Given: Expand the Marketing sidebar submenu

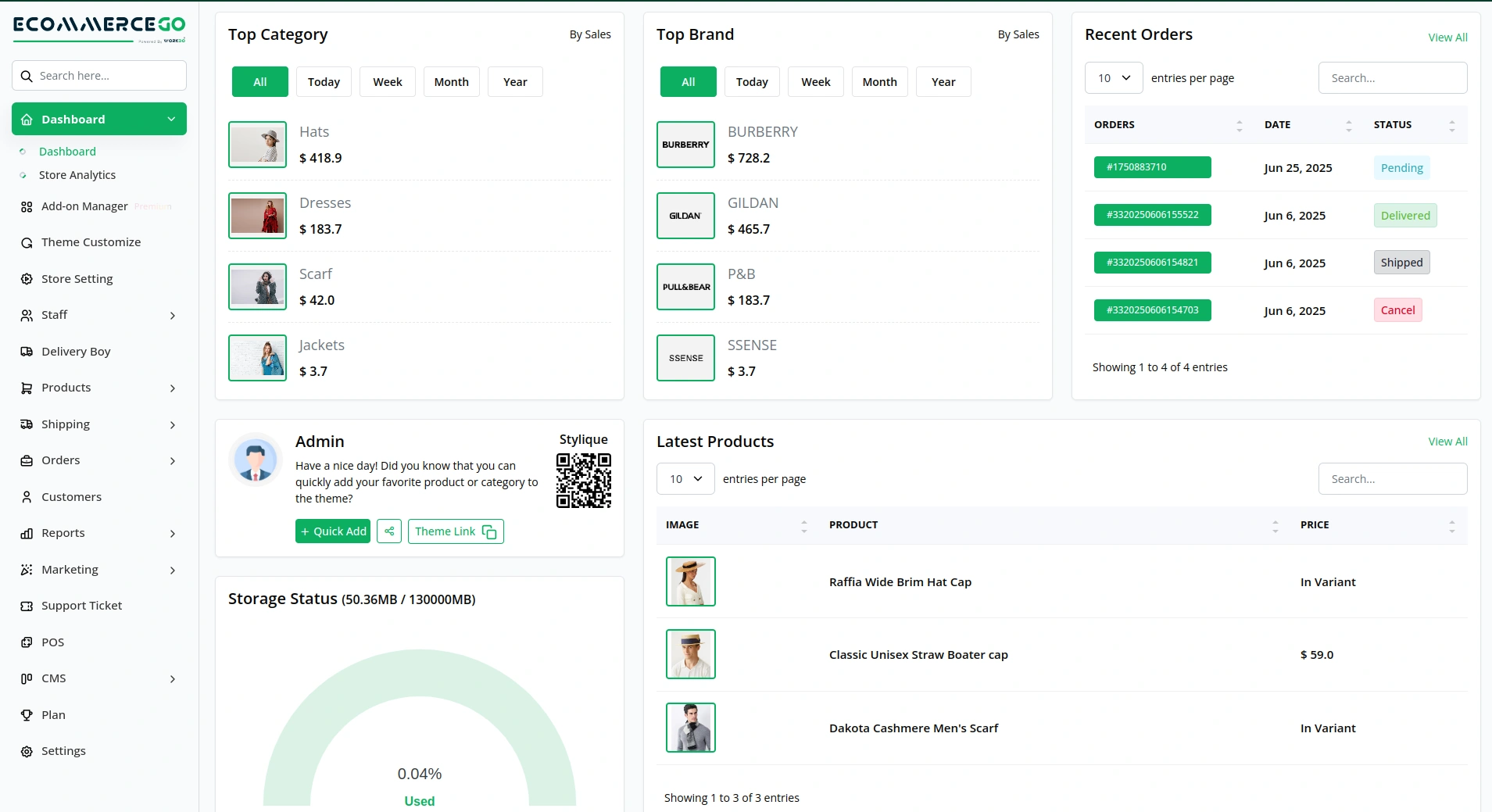Looking at the screenshot, I should [98, 570].
